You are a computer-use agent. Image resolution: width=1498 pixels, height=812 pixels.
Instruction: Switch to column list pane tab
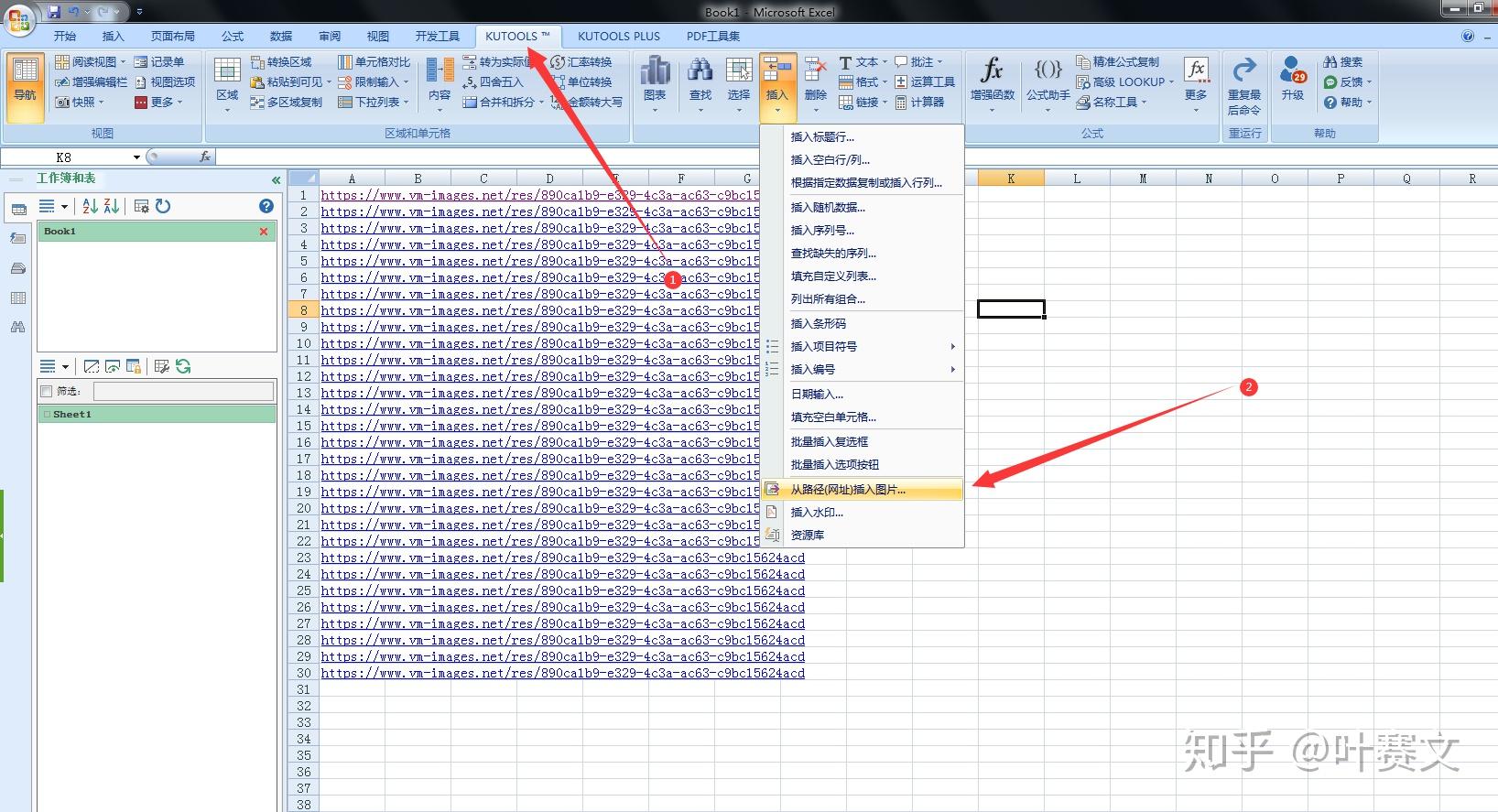pos(17,298)
